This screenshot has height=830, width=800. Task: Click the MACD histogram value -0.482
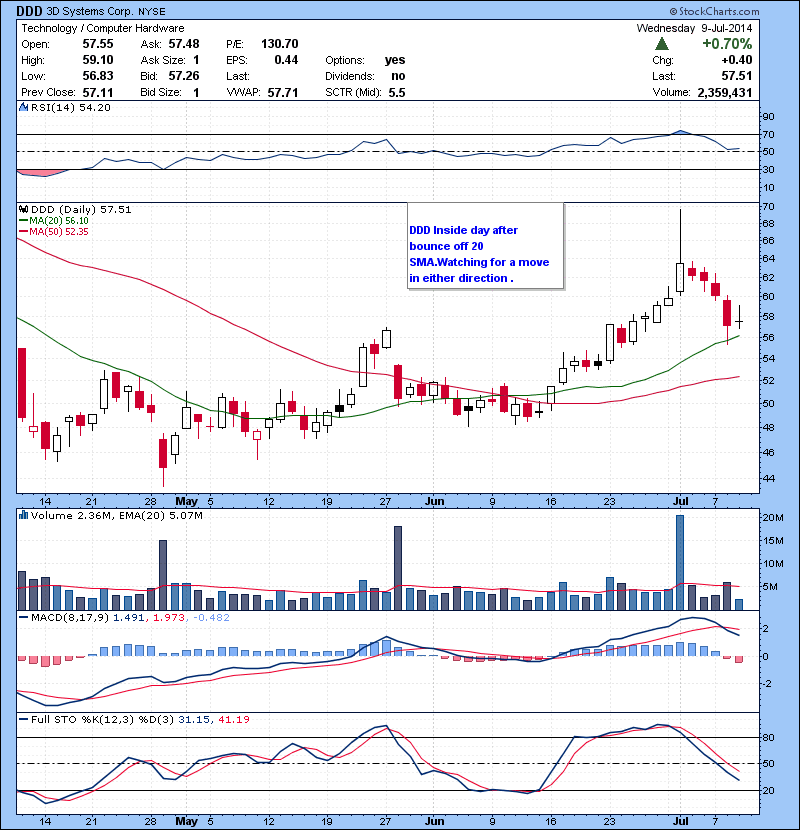tap(211, 617)
